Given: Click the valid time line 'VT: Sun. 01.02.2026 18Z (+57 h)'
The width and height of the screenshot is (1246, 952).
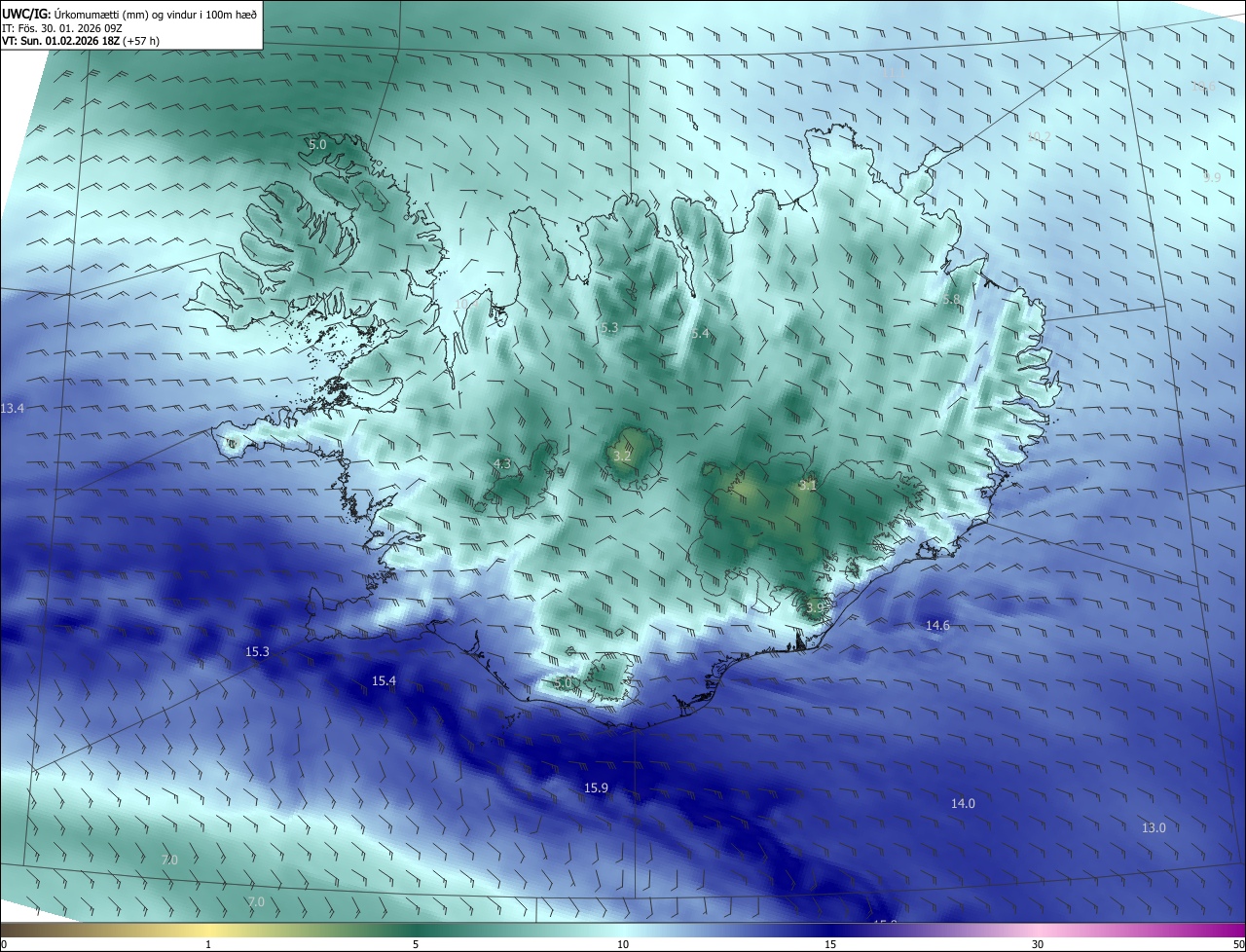Looking at the screenshot, I should tap(81, 42).
